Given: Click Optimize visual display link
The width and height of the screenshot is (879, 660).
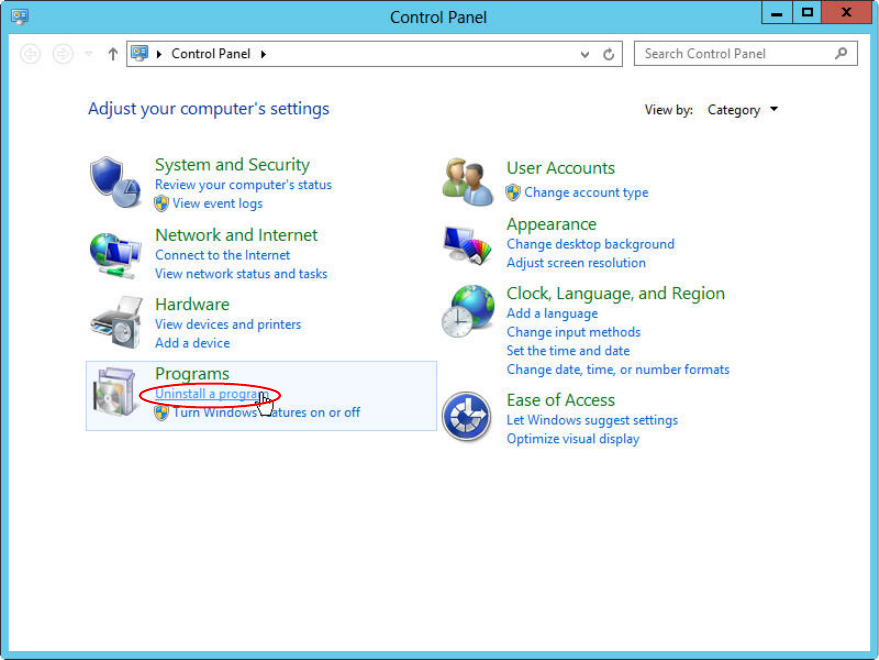Looking at the screenshot, I should point(573,439).
